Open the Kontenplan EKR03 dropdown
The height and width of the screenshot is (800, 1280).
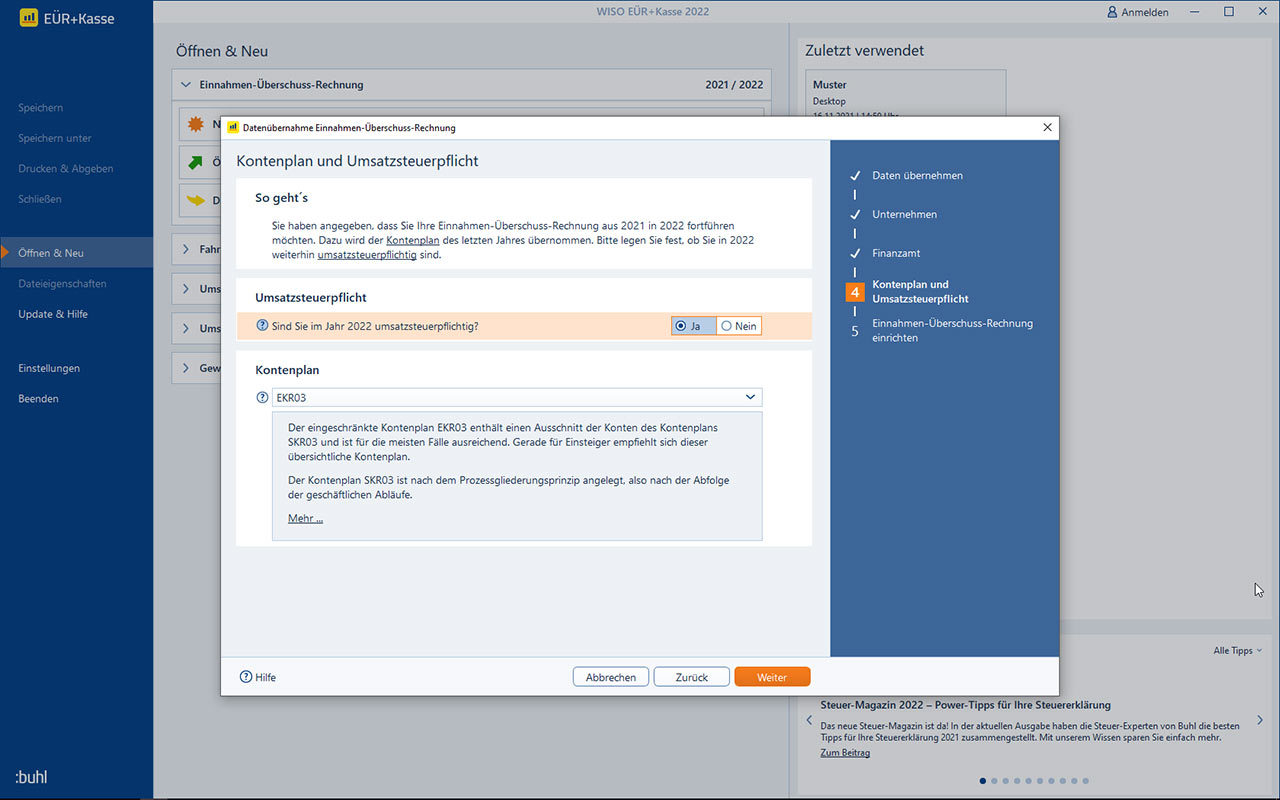(x=517, y=397)
